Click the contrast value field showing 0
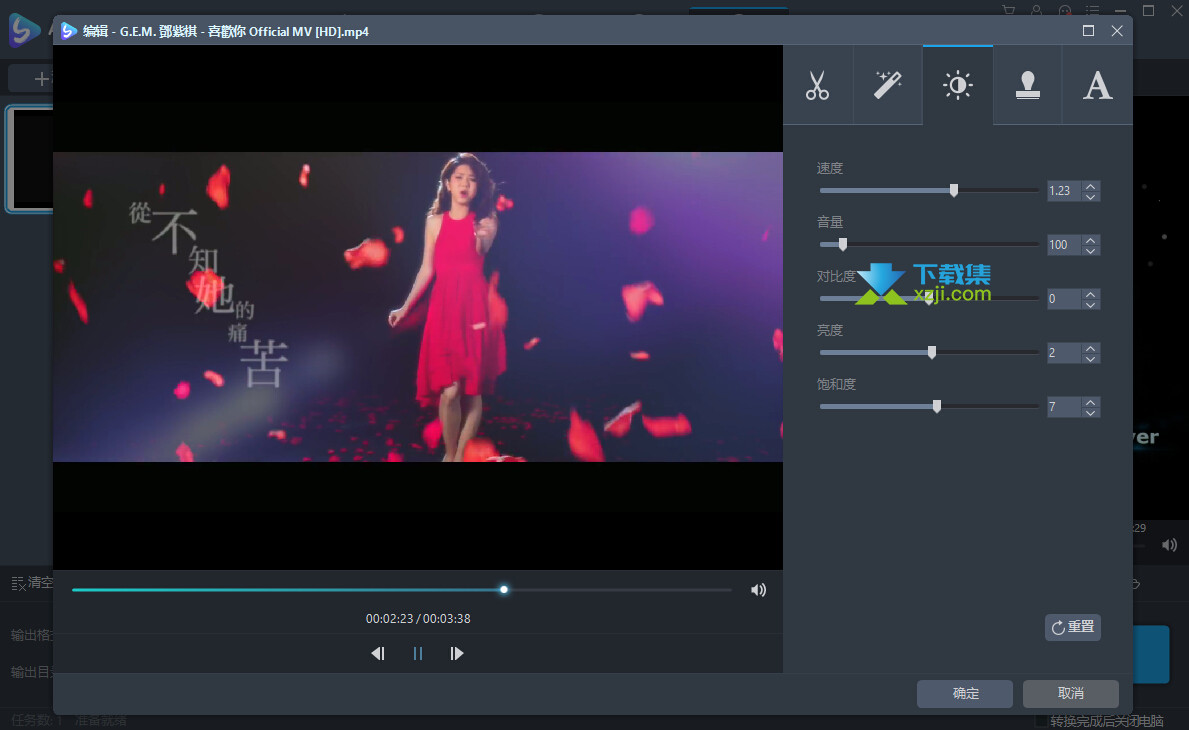Viewport: 1189px width, 730px height. coord(1063,299)
